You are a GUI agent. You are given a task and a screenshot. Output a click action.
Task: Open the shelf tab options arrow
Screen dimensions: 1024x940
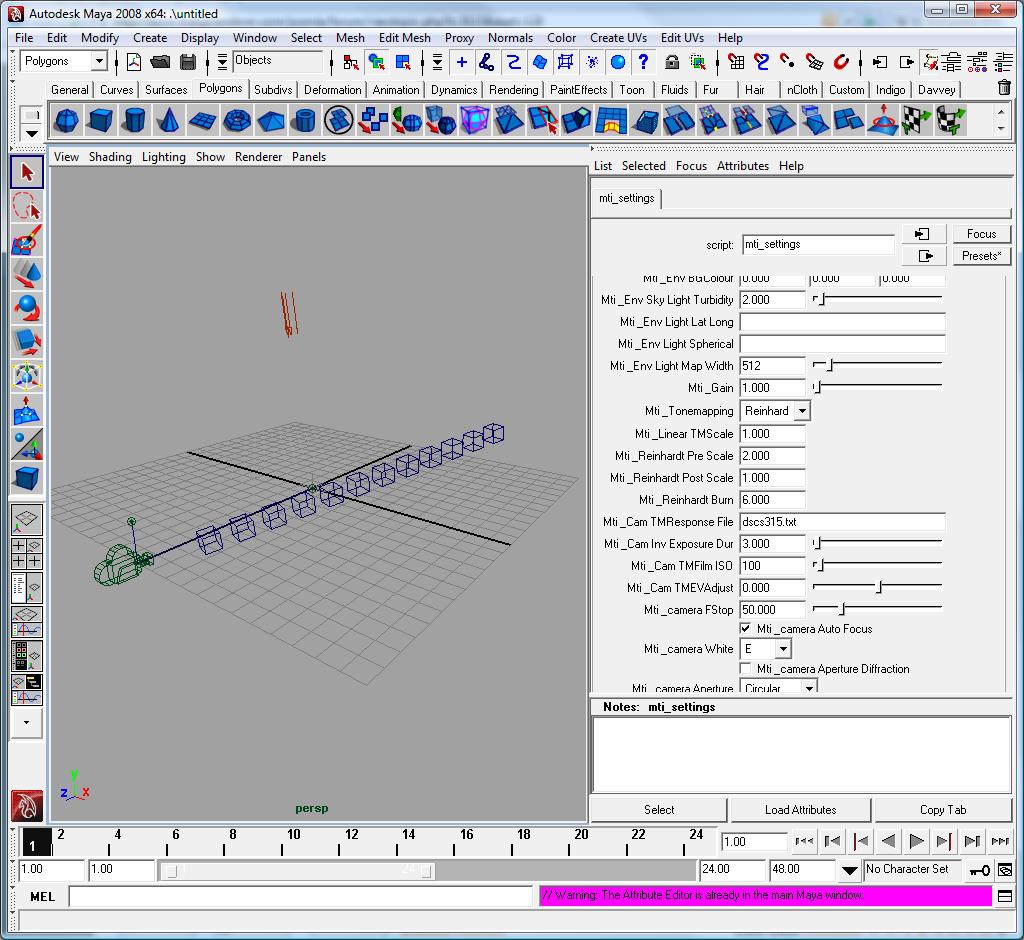coord(31,133)
